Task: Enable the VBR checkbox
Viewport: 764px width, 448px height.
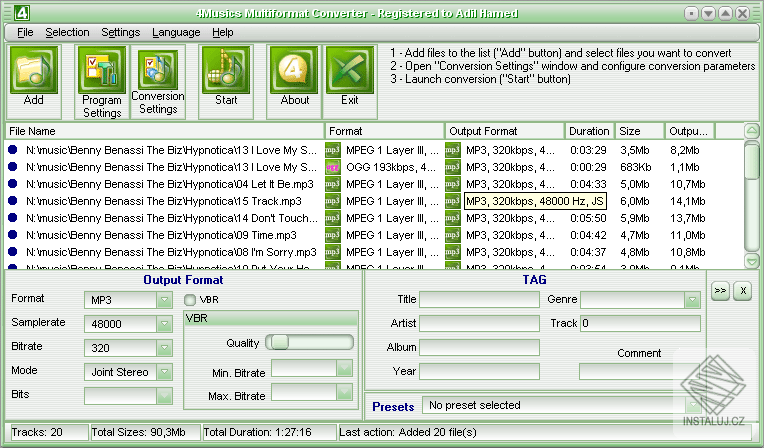Action: (190, 299)
